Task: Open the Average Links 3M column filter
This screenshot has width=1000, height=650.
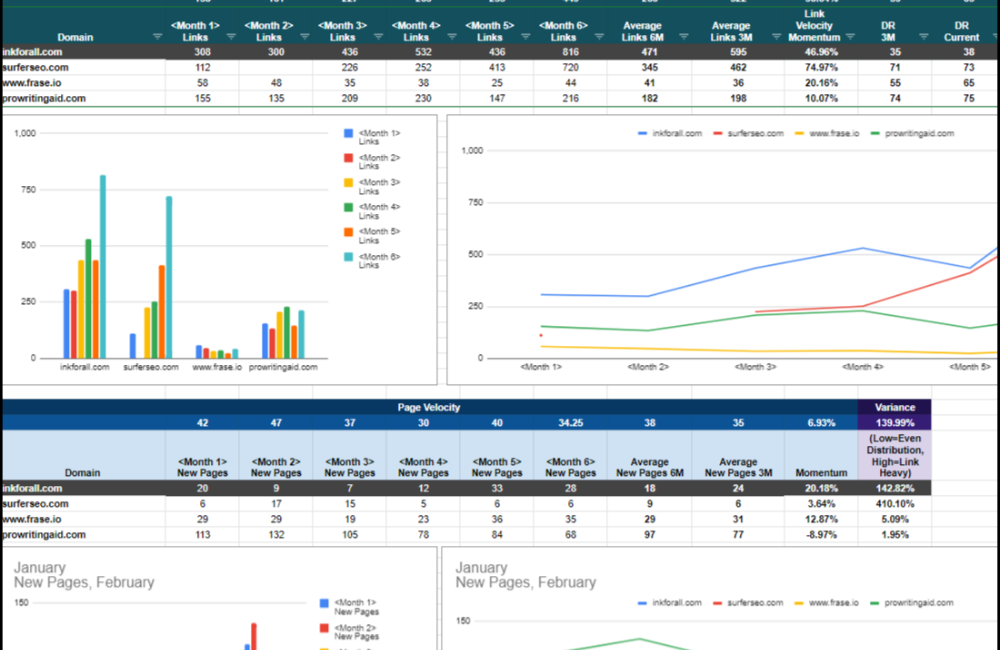Action: click(776, 37)
